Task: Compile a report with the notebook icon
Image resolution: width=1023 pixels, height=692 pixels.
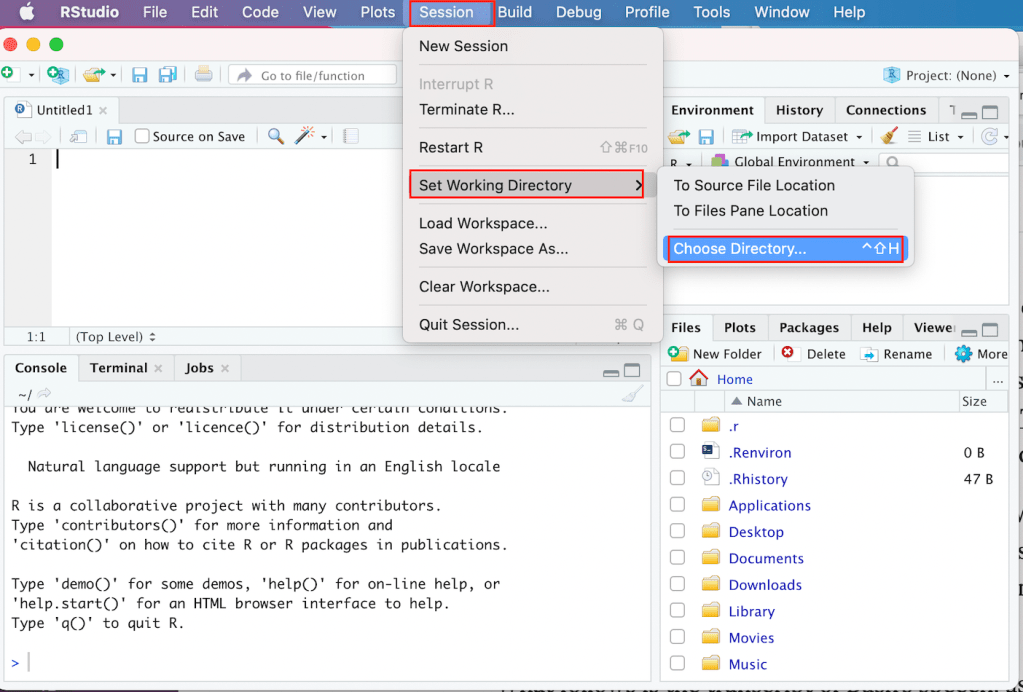Action: (351, 136)
